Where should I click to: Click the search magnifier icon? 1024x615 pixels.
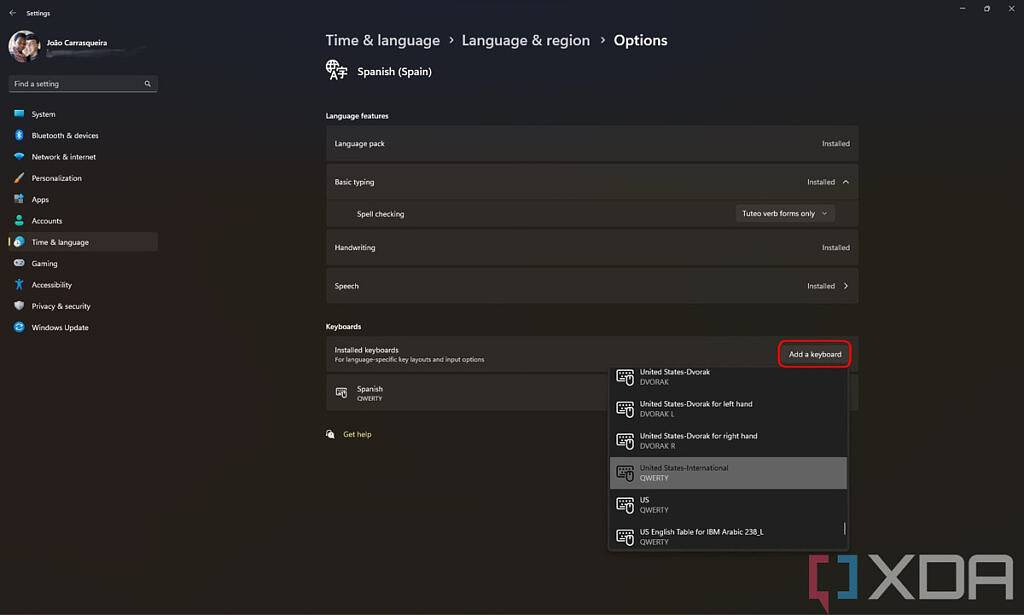148,84
